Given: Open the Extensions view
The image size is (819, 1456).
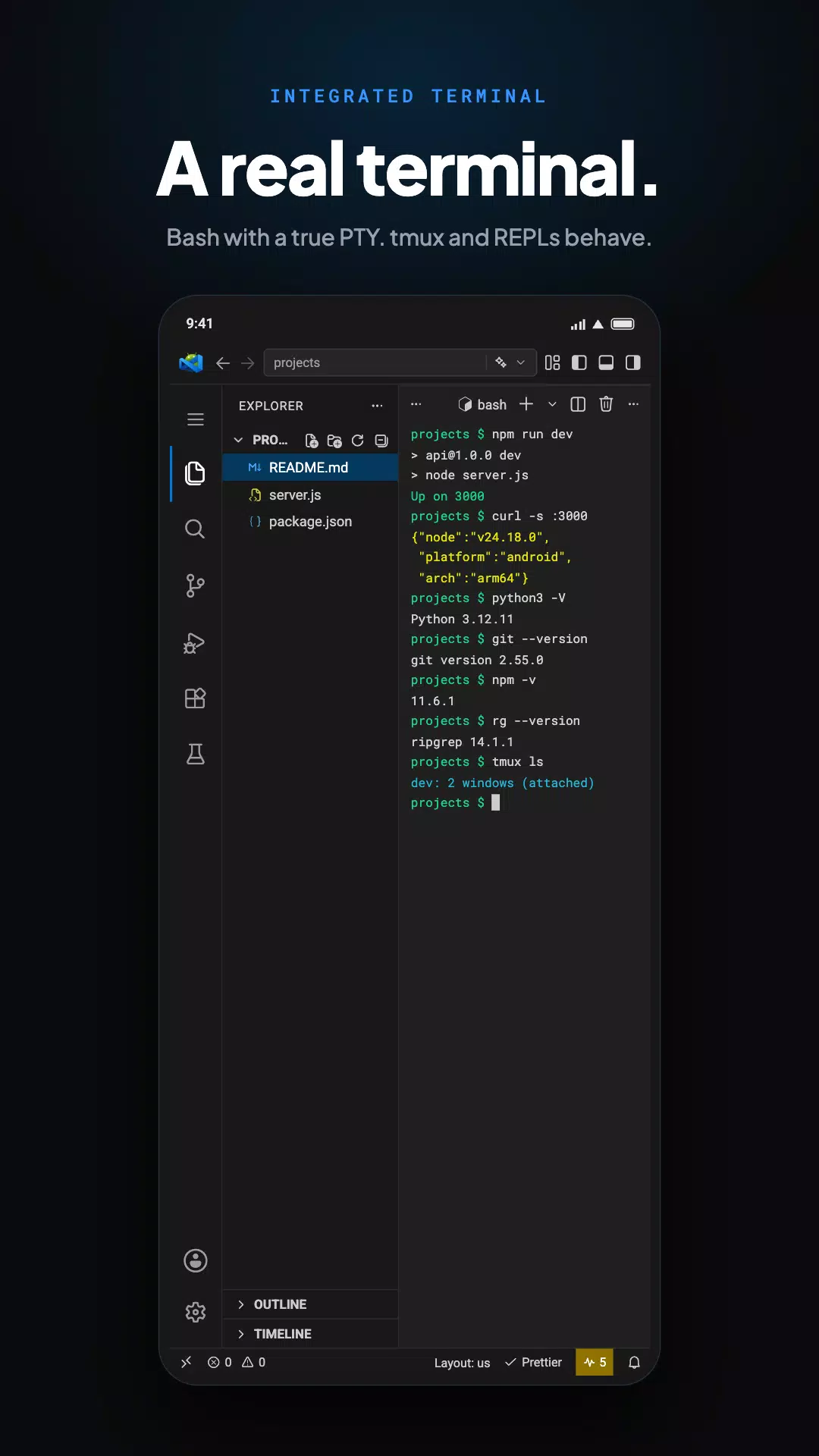Looking at the screenshot, I should 195,698.
